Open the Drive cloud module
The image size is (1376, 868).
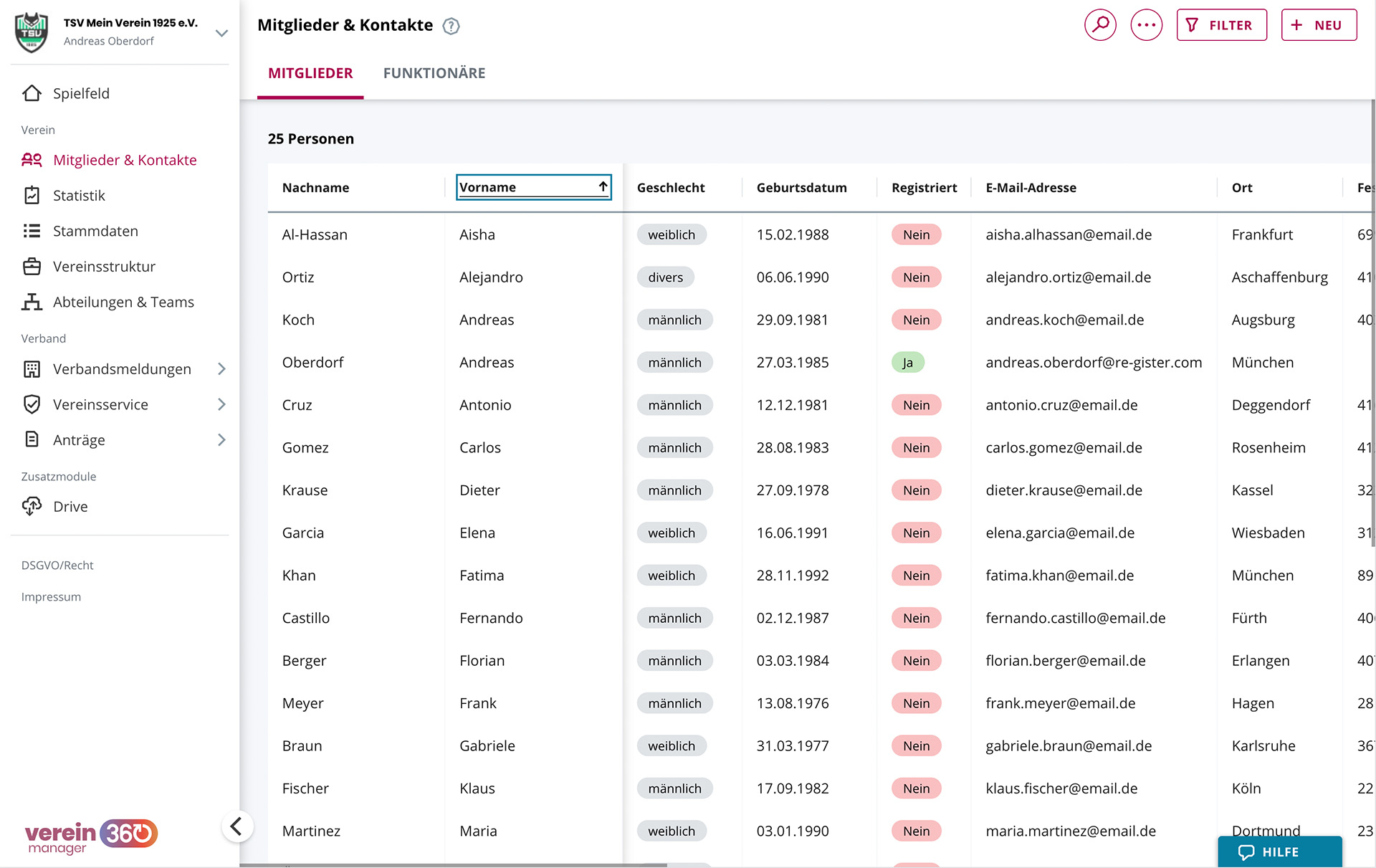(x=70, y=507)
